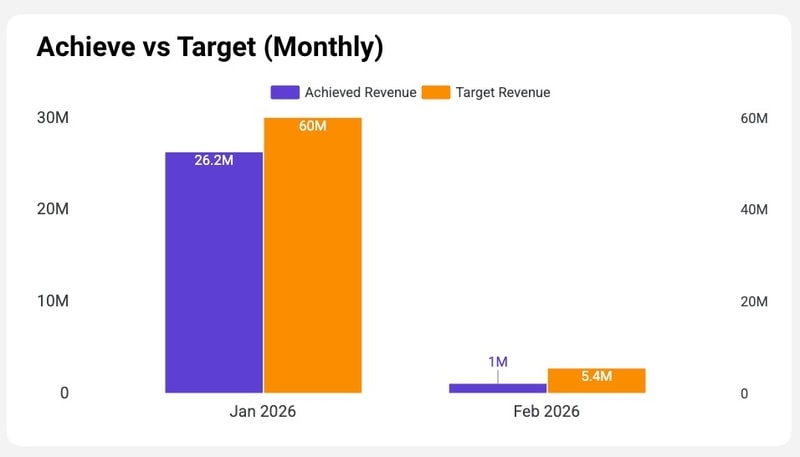Click the orange Target Revenue legend swatch

coord(435,92)
